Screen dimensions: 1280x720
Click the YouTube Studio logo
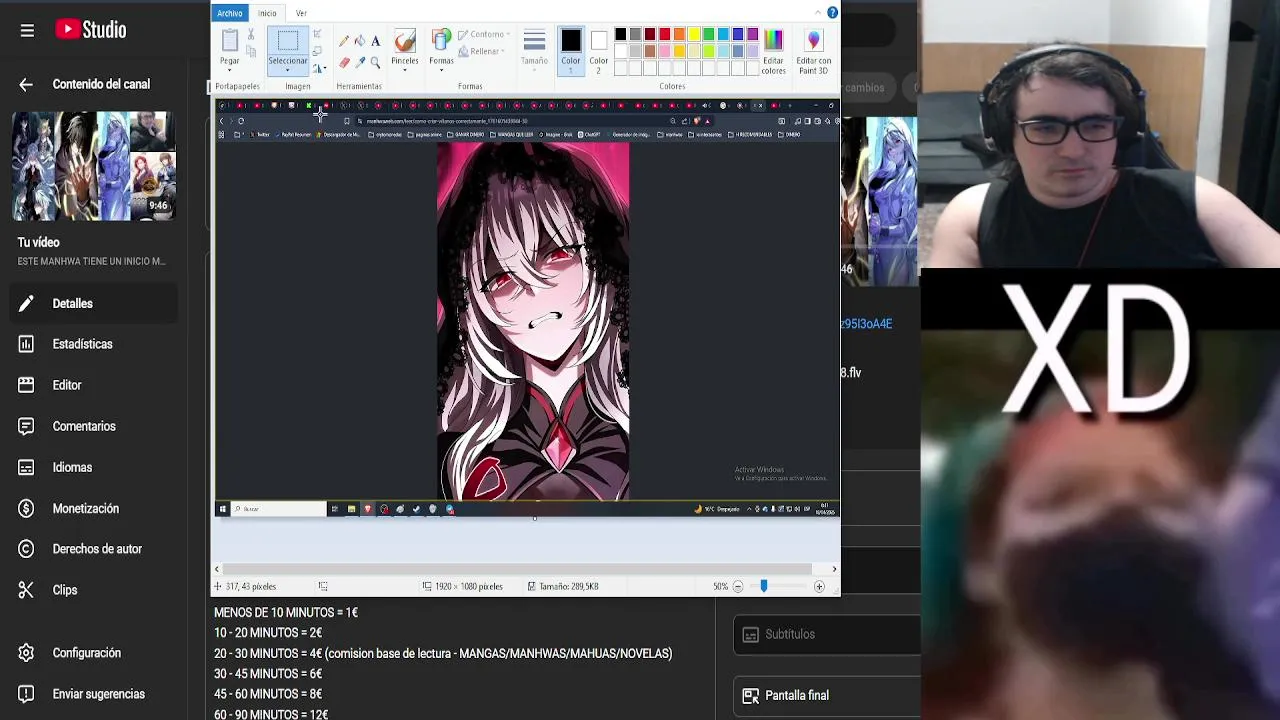(x=91, y=30)
